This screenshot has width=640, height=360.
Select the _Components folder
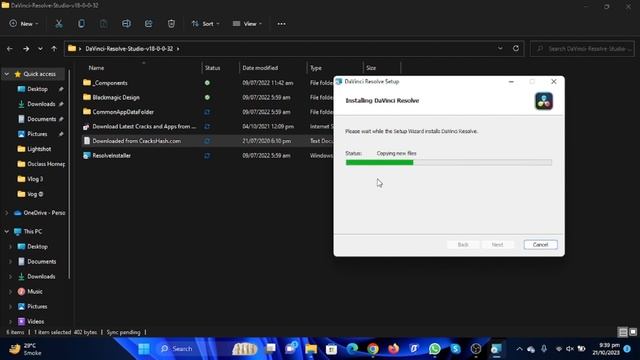[x=110, y=83]
